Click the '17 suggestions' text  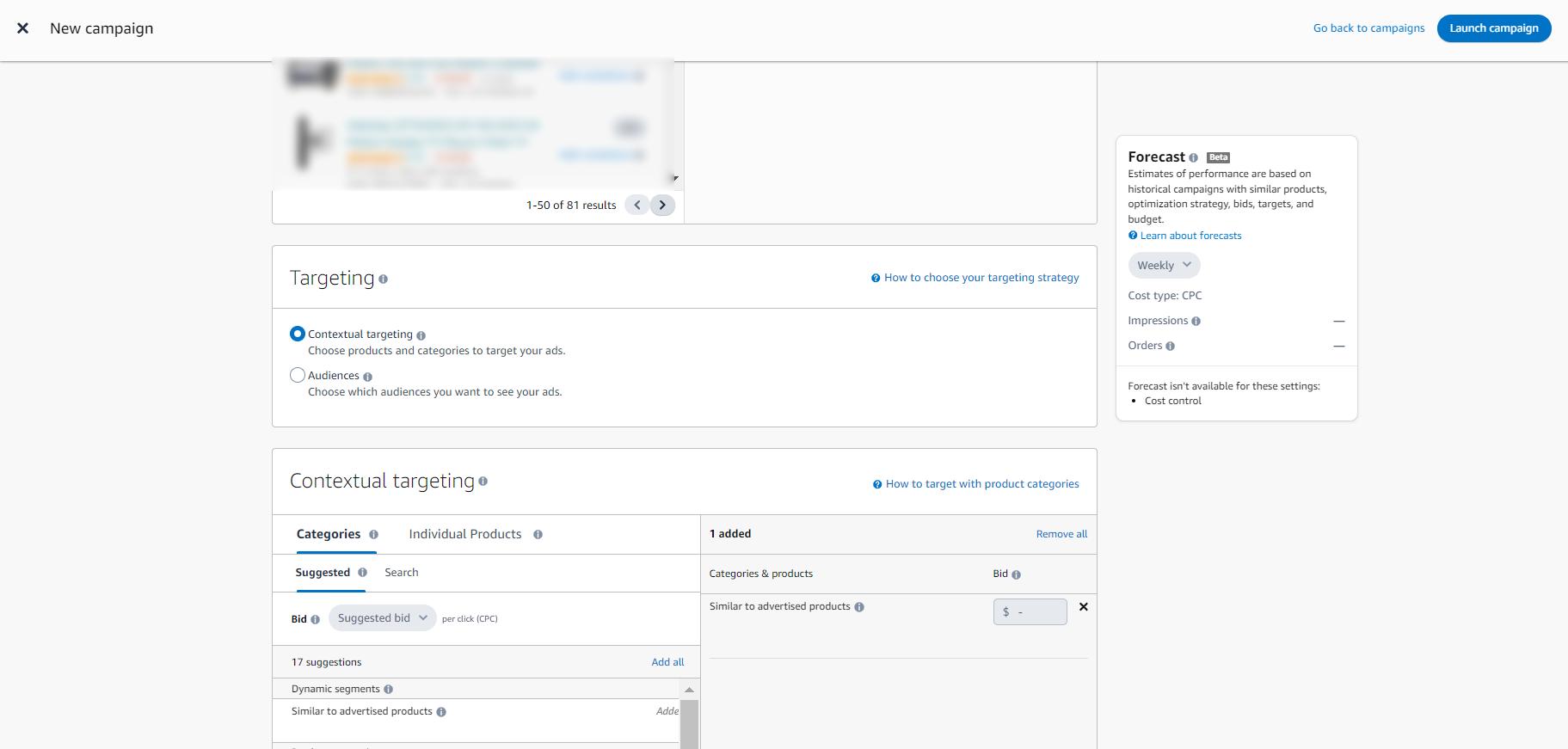pos(326,662)
